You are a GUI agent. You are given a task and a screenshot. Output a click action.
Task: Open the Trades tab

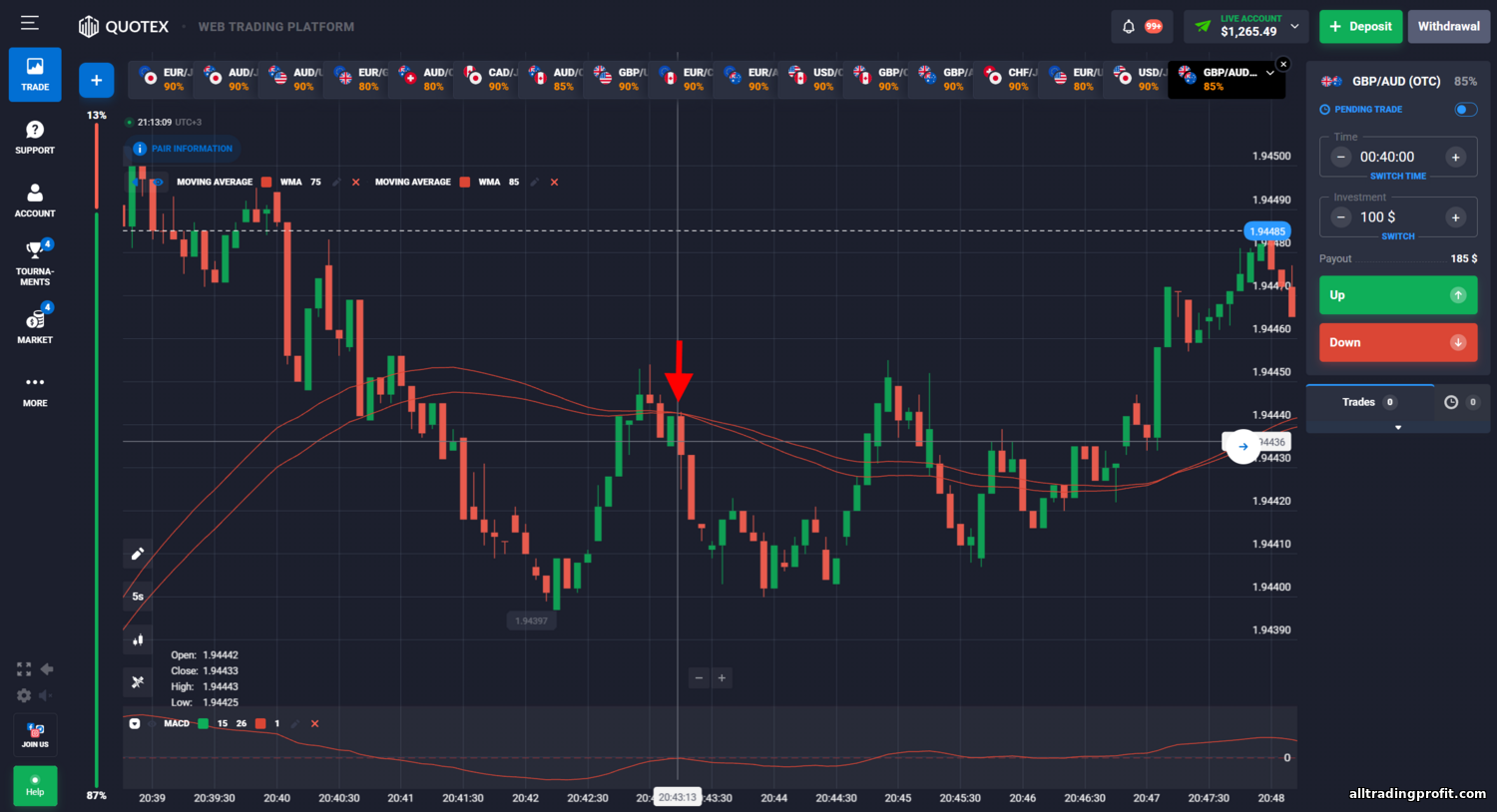[1369, 402]
